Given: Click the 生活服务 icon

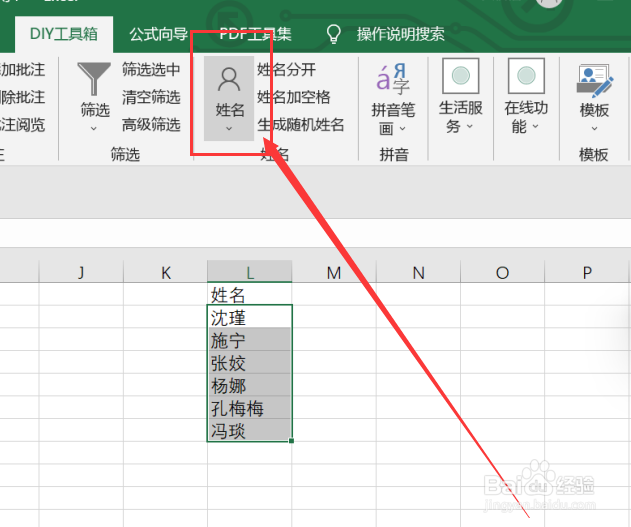Looking at the screenshot, I should pyautogui.click(x=461, y=76).
